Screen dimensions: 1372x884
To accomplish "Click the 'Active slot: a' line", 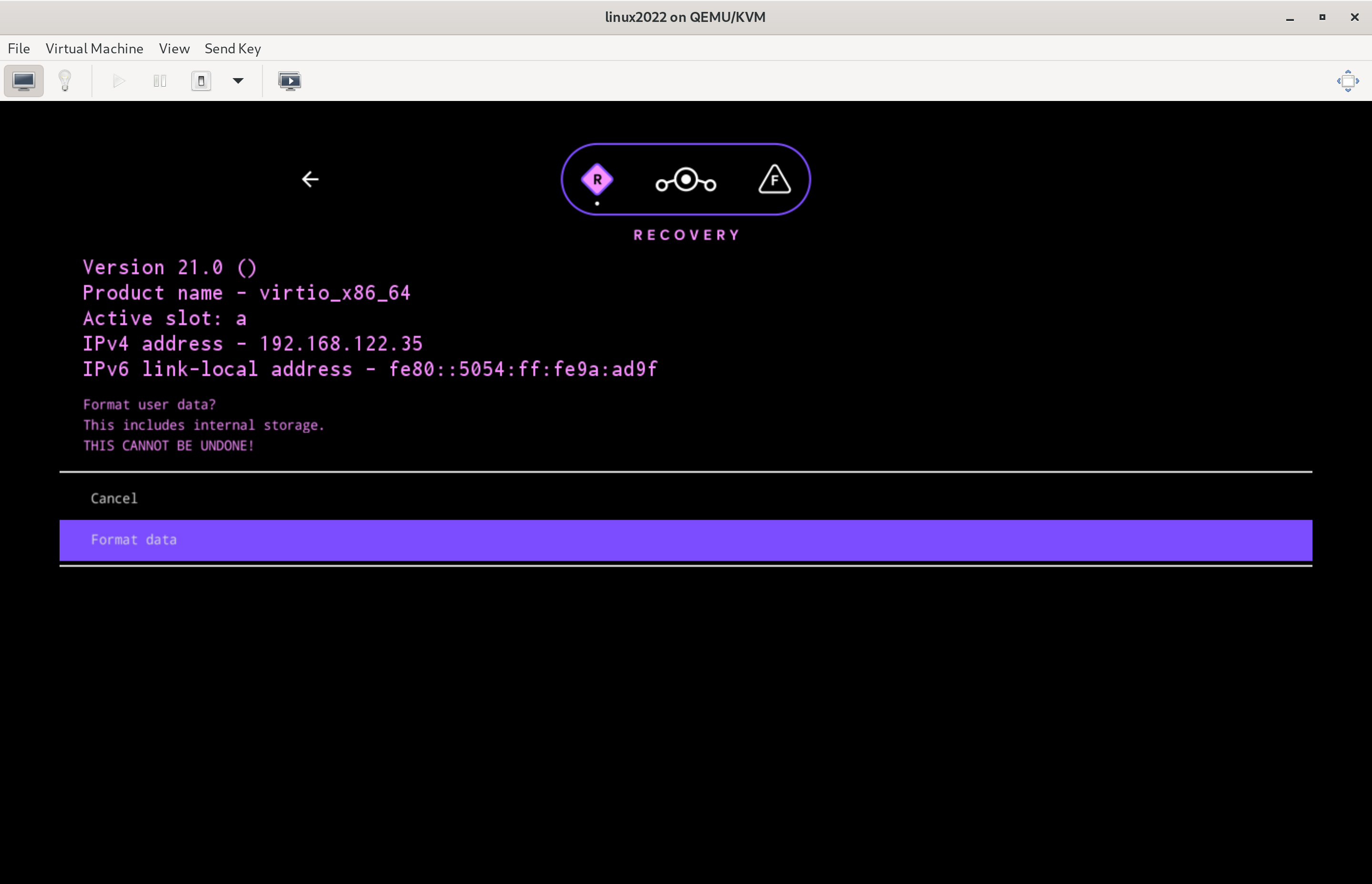I will (165, 318).
